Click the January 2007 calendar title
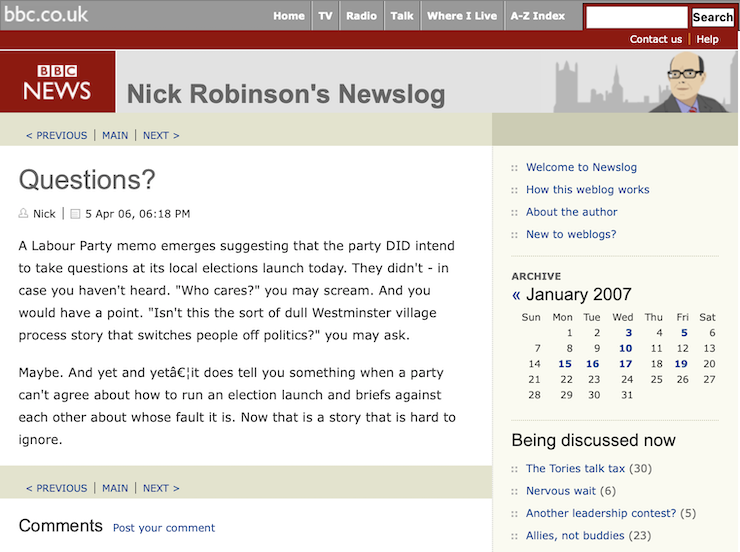This screenshot has width=740, height=552. pos(579,294)
